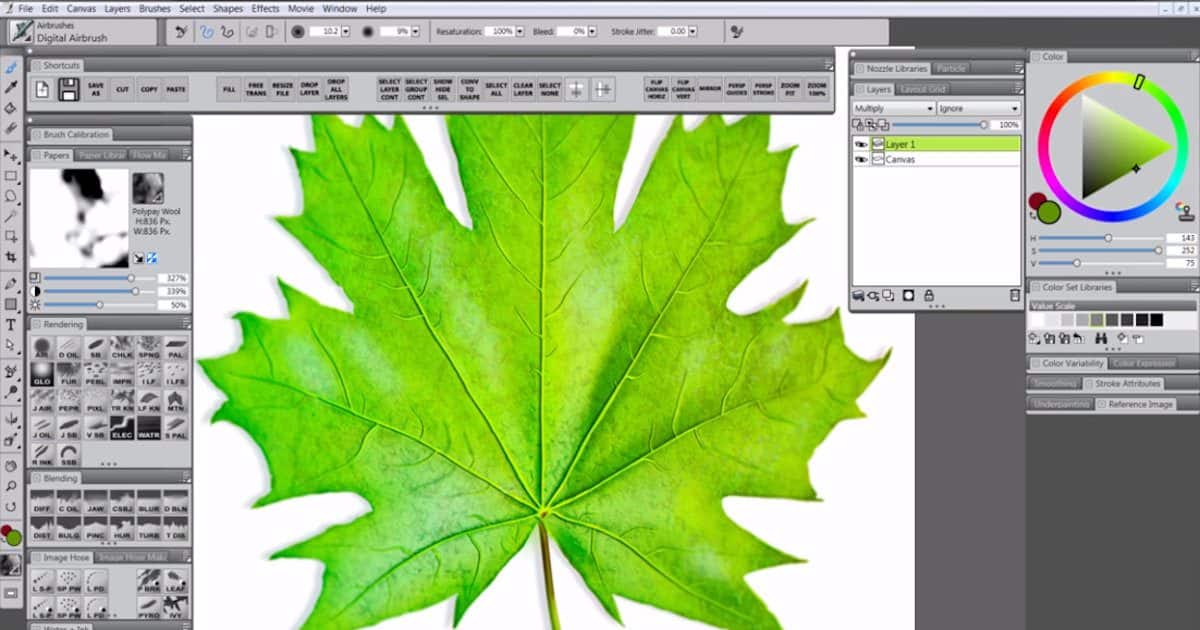The image size is (1200, 630).
Task: Click the trash icon to delete layer
Action: [1014, 296]
